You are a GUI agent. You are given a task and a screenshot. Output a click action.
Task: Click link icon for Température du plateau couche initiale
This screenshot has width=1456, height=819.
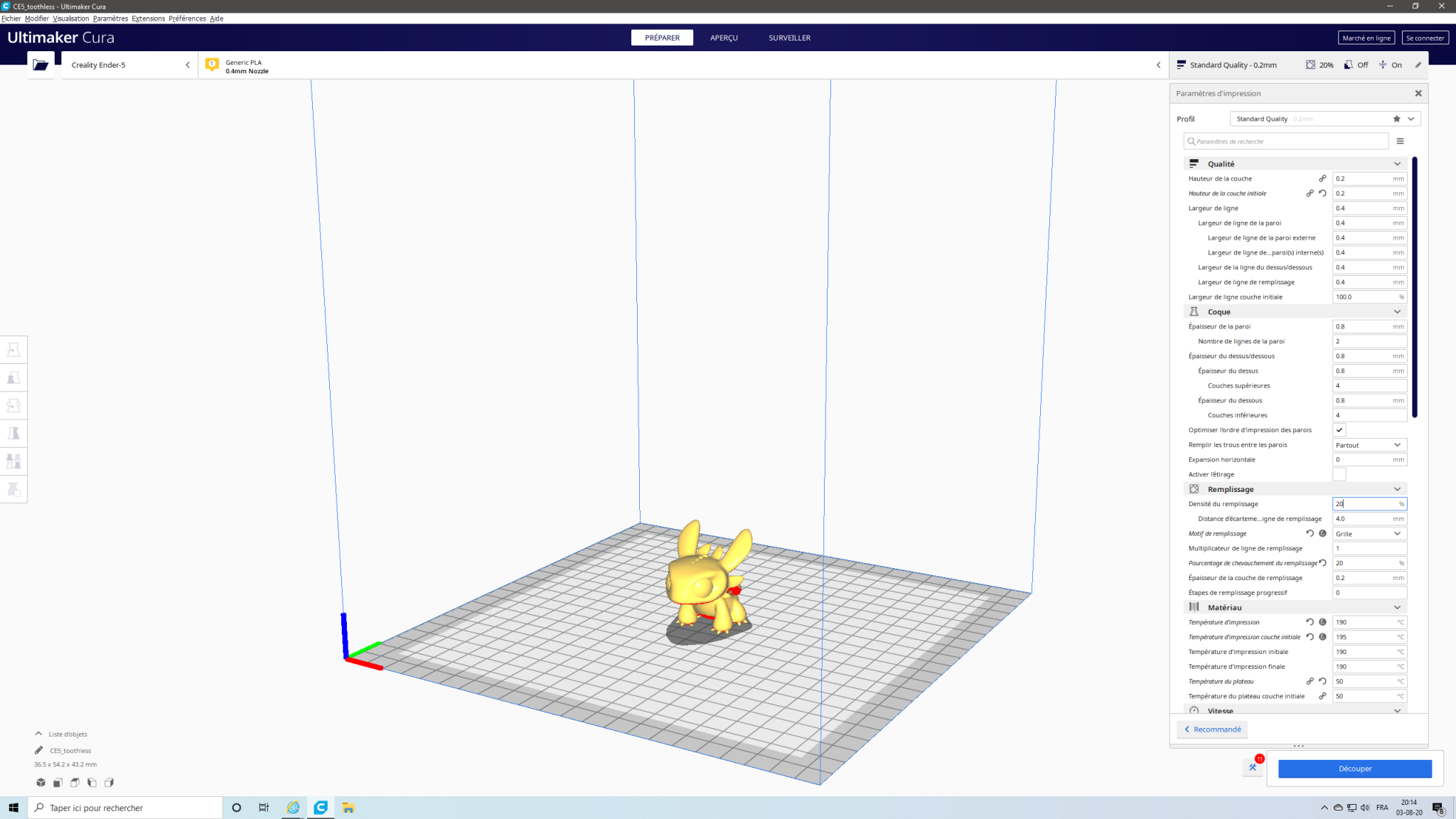pos(1322,696)
